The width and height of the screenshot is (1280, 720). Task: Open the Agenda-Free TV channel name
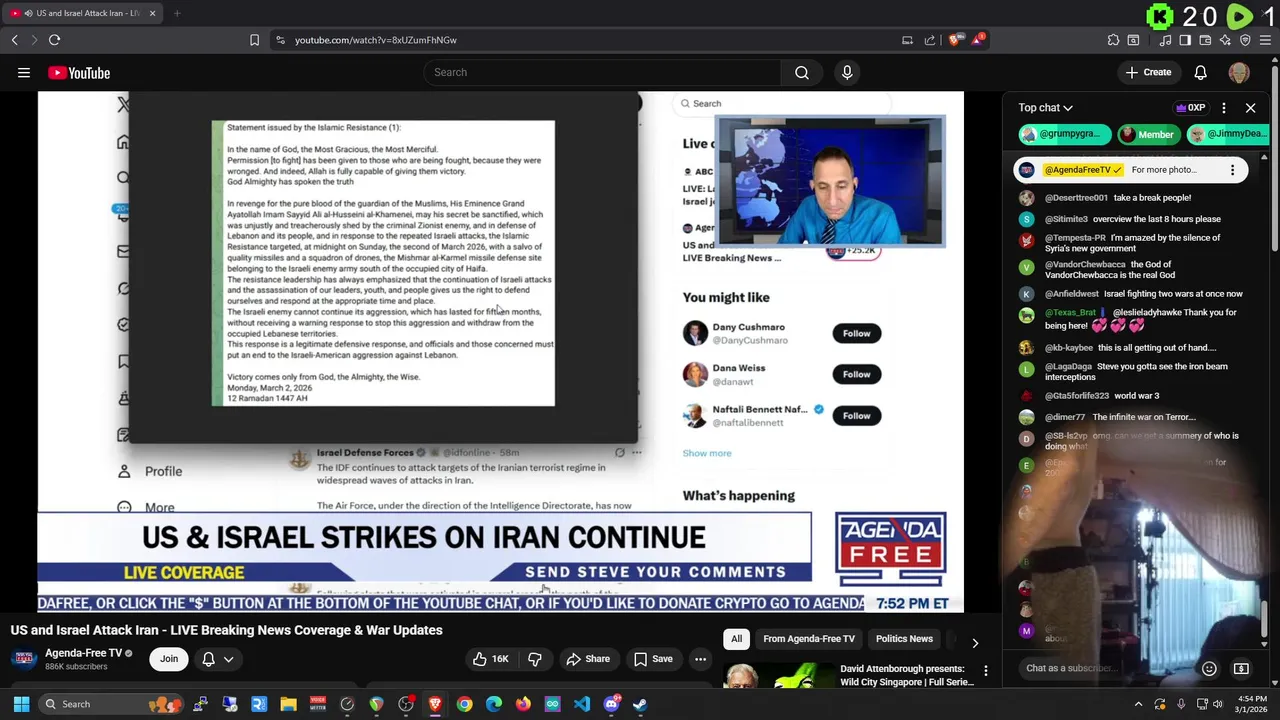click(83, 653)
